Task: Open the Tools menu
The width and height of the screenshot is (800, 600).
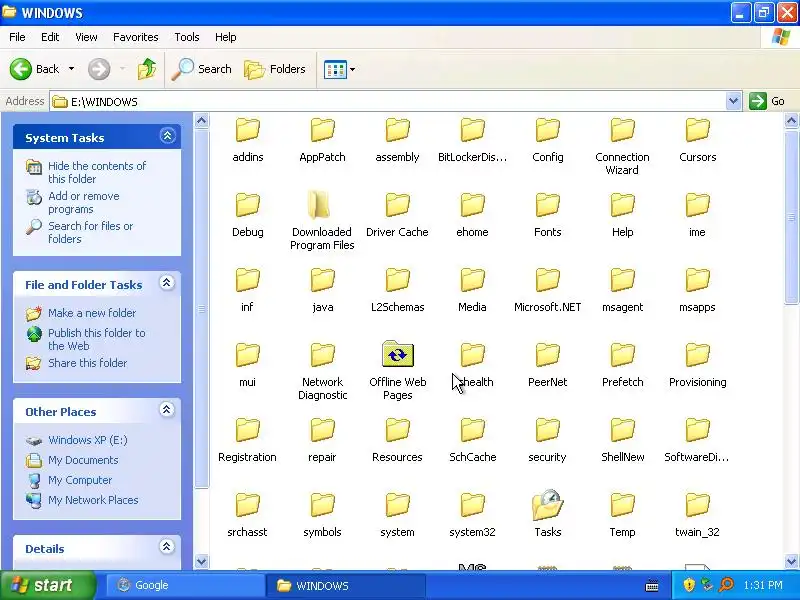Action: coord(187,37)
